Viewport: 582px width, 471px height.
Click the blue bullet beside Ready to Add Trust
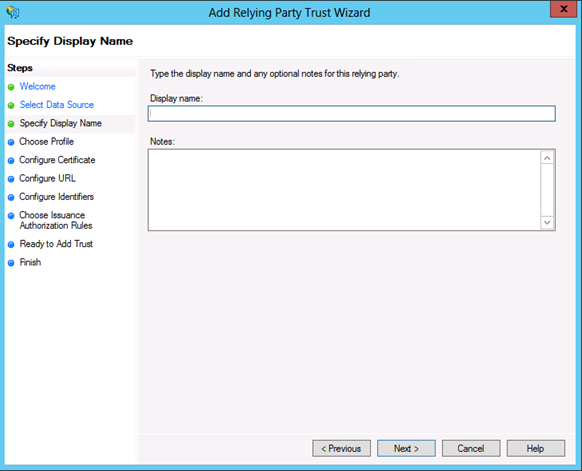(x=11, y=244)
